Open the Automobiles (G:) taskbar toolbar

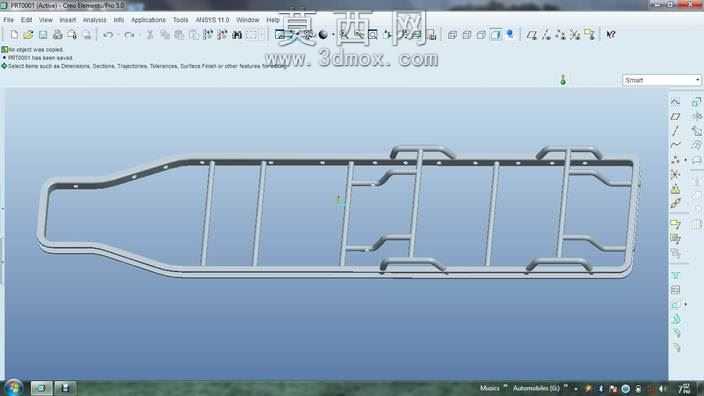pyautogui.click(x=536, y=388)
